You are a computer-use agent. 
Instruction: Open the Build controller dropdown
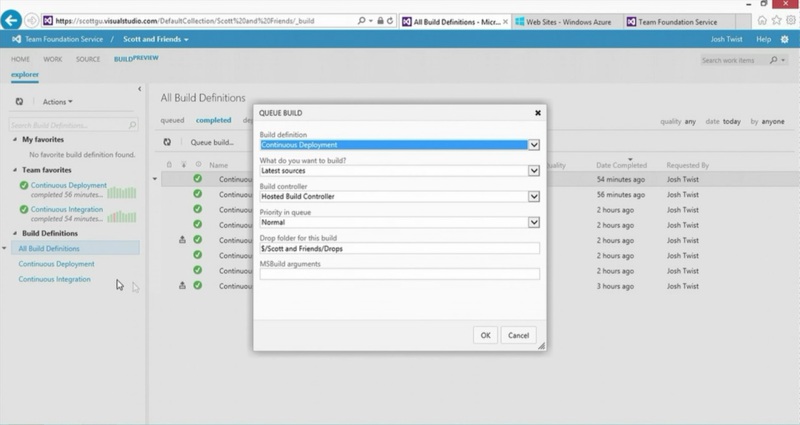(534, 196)
